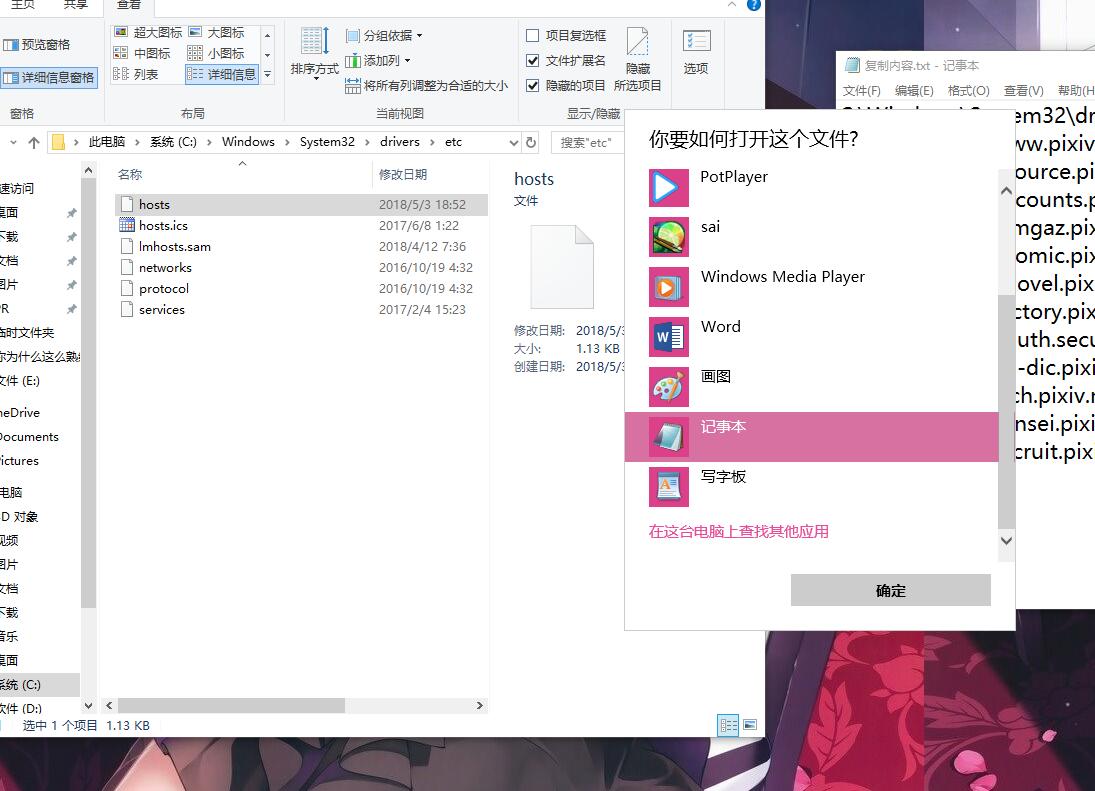Open the 共享 ribbon tab
This screenshot has height=791, width=1095.
(x=75, y=5)
